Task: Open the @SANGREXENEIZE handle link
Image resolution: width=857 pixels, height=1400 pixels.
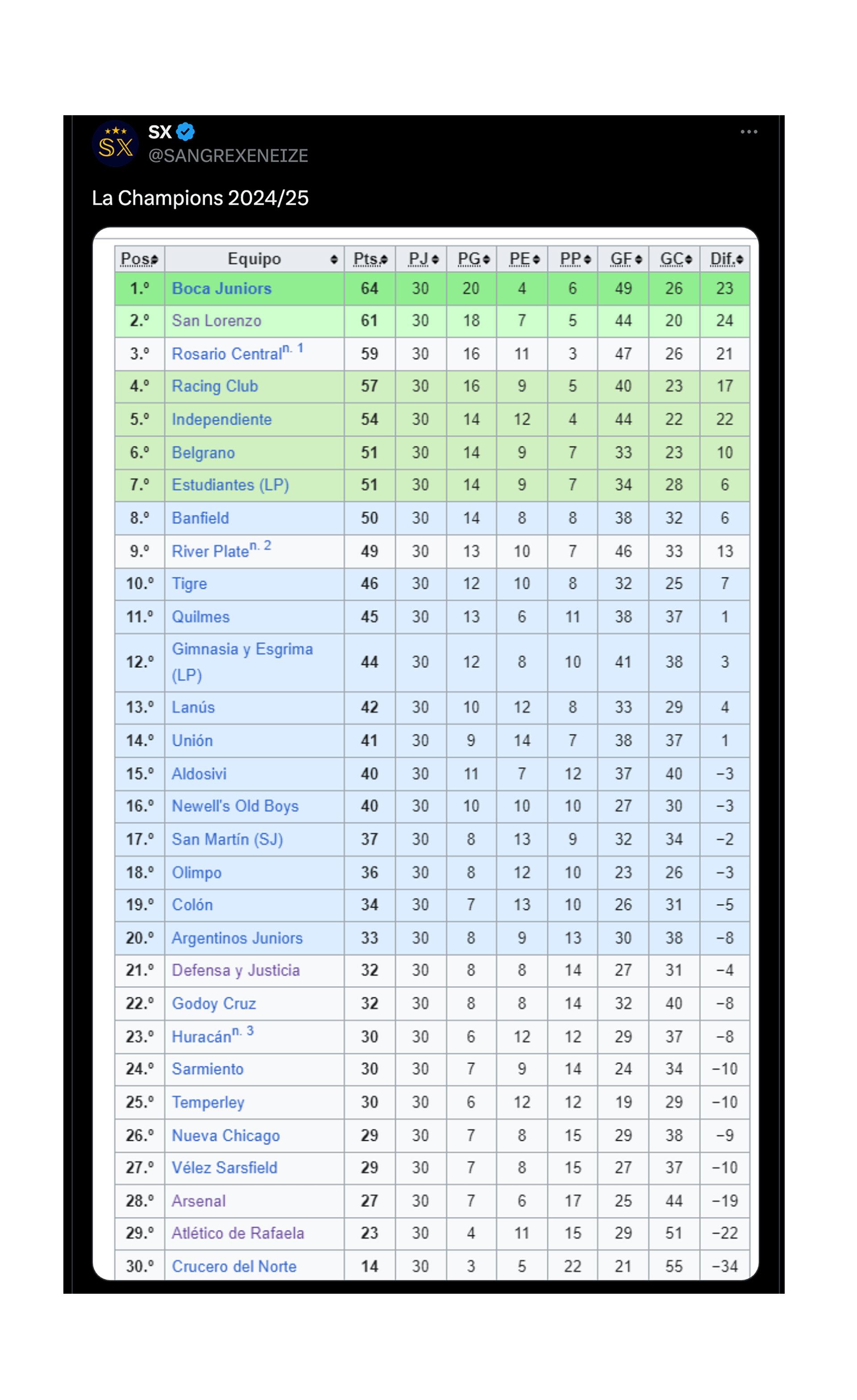Action: [228, 156]
